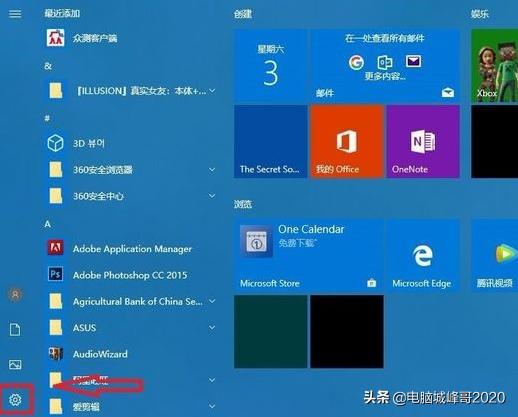Open the OneNote tile

(x=423, y=141)
